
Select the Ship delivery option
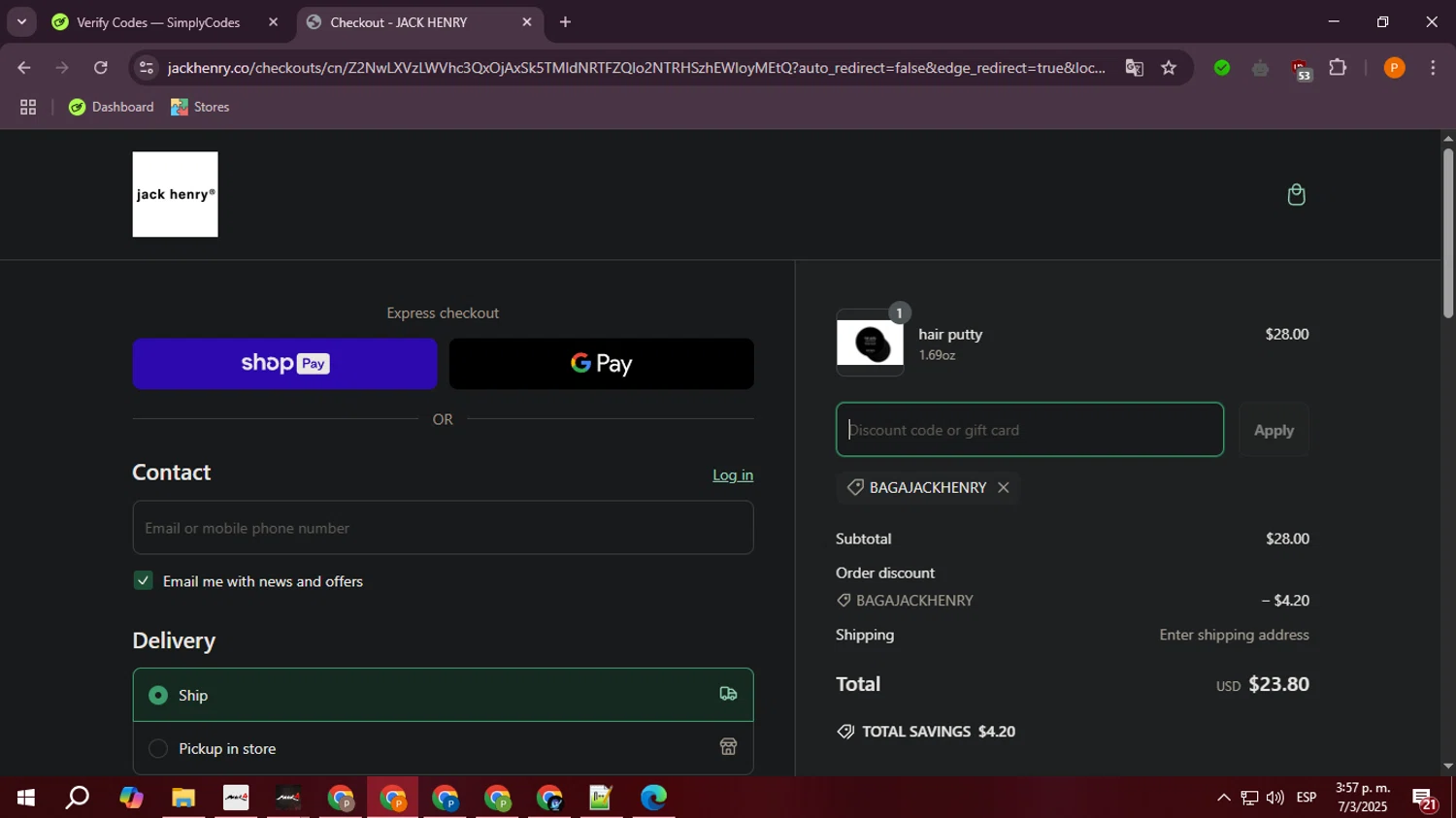(x=443, y=695)
